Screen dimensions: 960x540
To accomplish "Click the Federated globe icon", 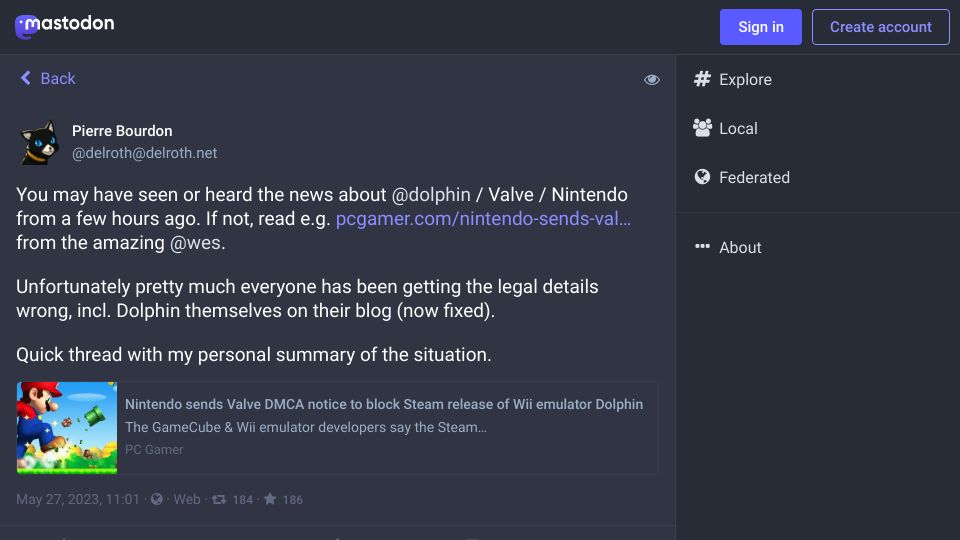I will tap(702, 177).
